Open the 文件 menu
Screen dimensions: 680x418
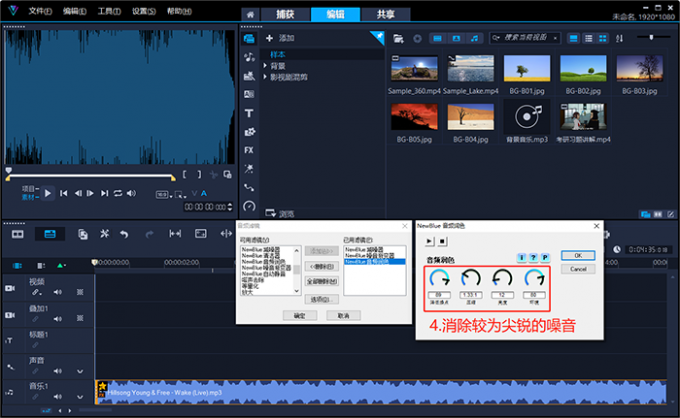(x=39, y=11)
